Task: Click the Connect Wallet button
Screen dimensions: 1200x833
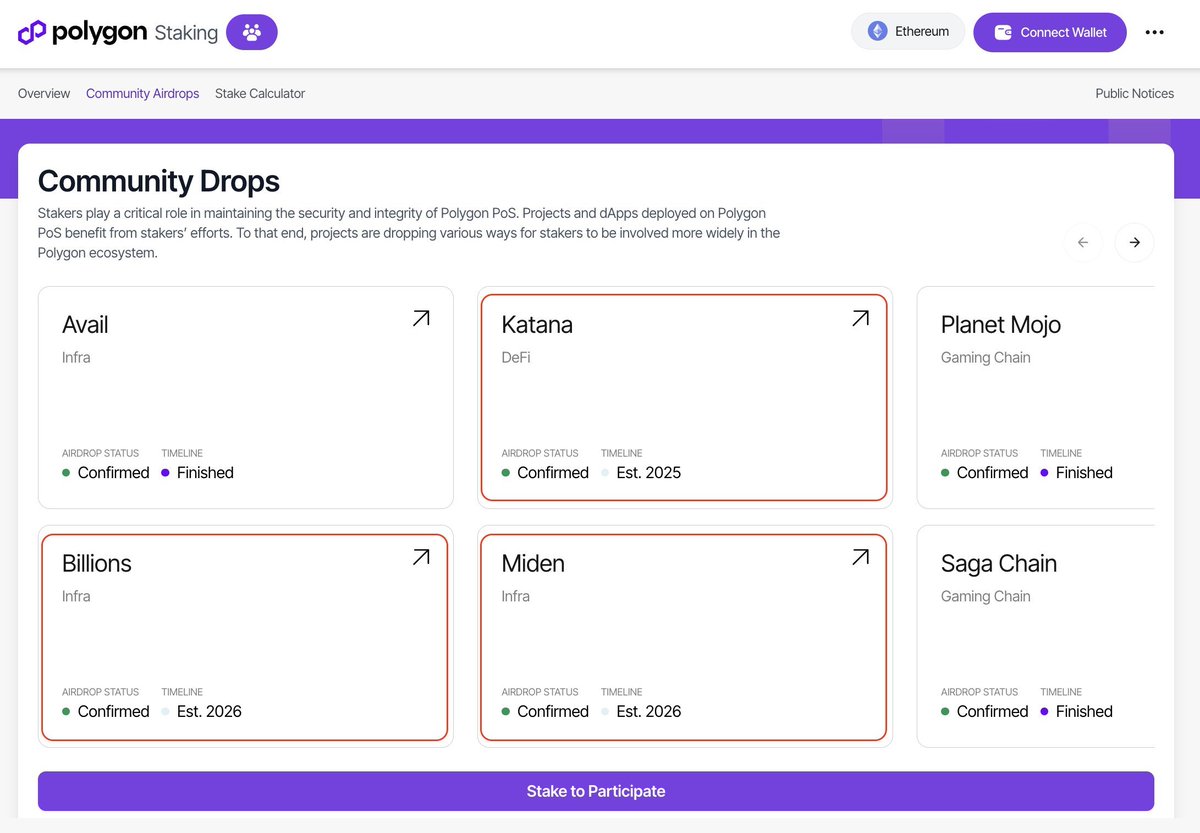Action: pyautogui.click(x=1050, y=32)
